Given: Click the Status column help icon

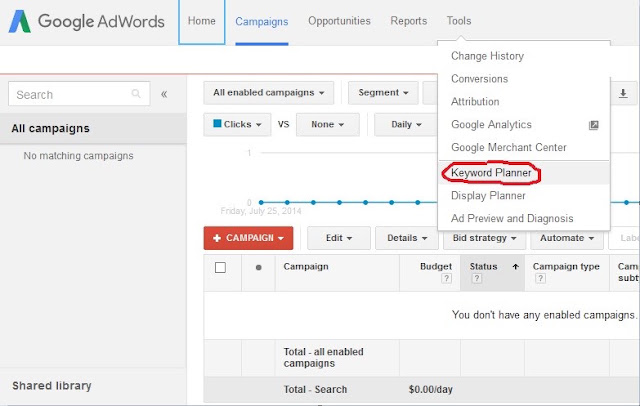Looking at the screenshot, I should [476, 278].
